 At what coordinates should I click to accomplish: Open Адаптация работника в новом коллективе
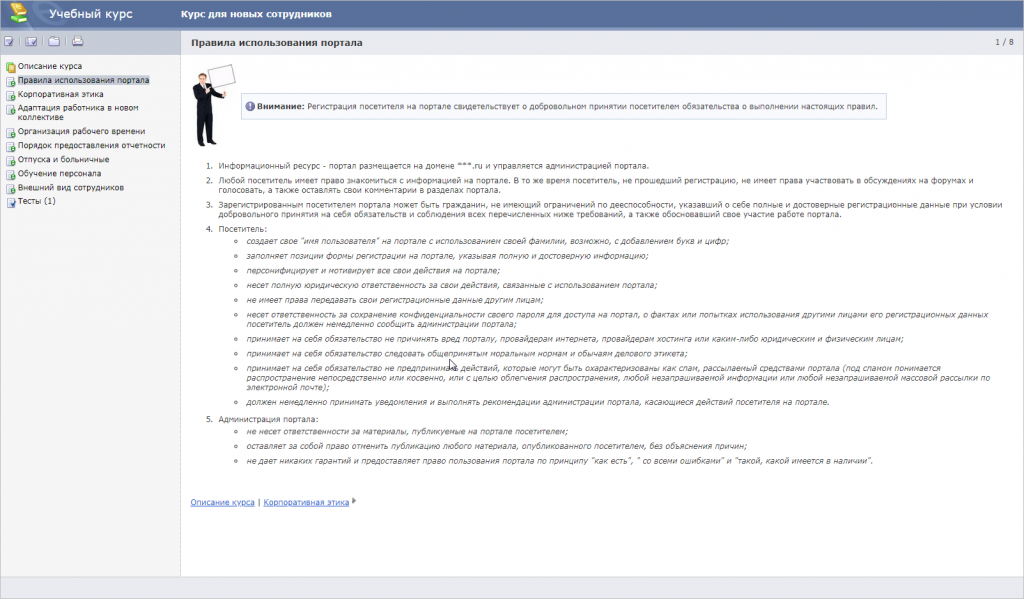[78, 112]
